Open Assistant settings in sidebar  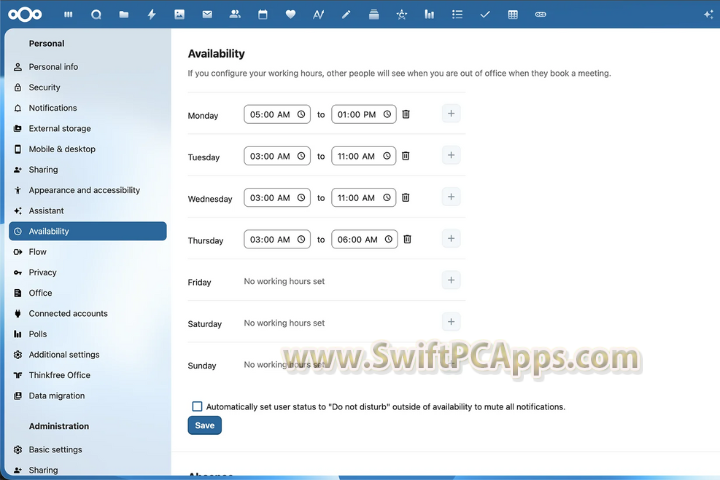pos(88,211)
